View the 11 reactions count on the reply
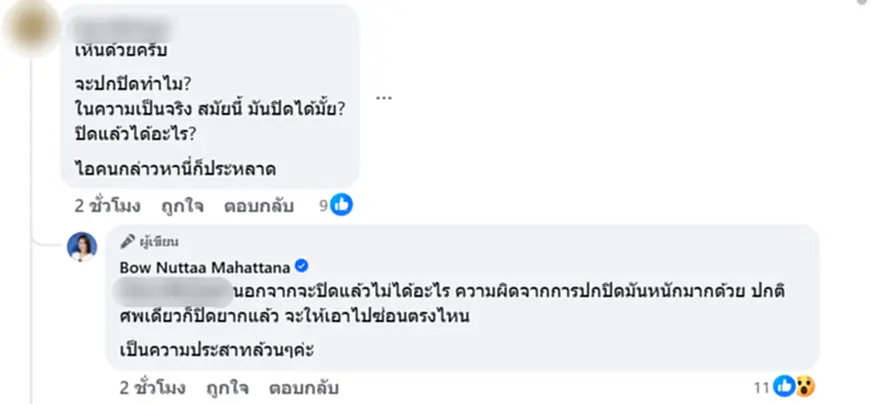 click(x=764, y=386)
